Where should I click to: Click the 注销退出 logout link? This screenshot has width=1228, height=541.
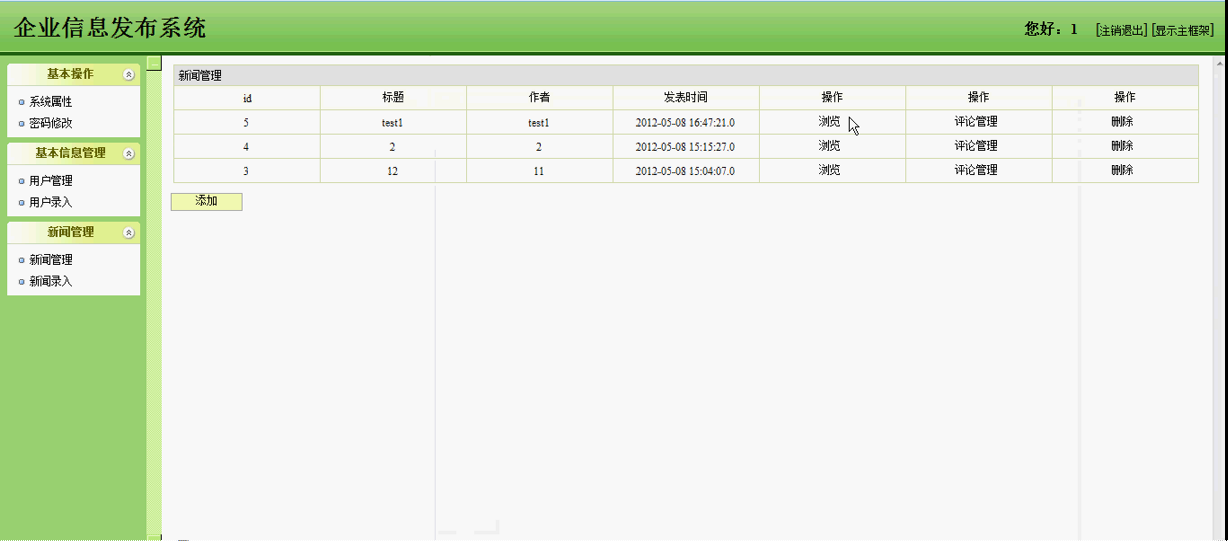click(1121, 30)
